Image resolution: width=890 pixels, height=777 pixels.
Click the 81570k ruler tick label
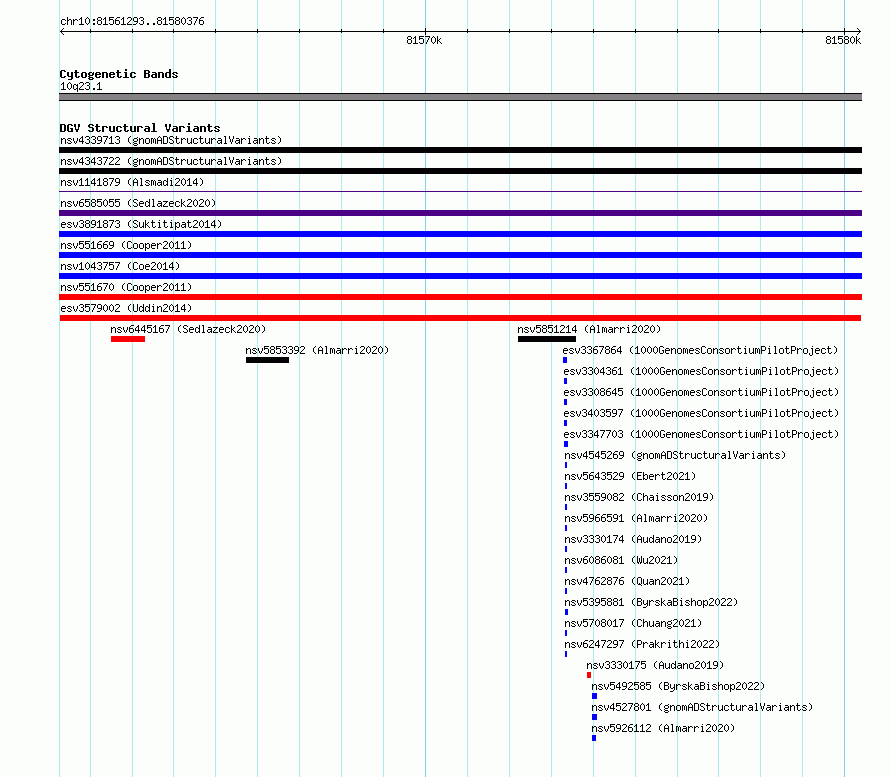pos(424,40)
